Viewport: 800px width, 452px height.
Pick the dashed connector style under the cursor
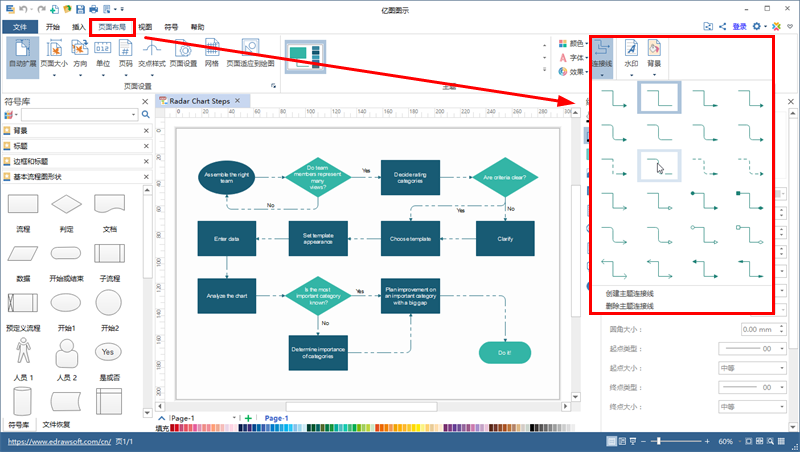[x=659, y=166]
